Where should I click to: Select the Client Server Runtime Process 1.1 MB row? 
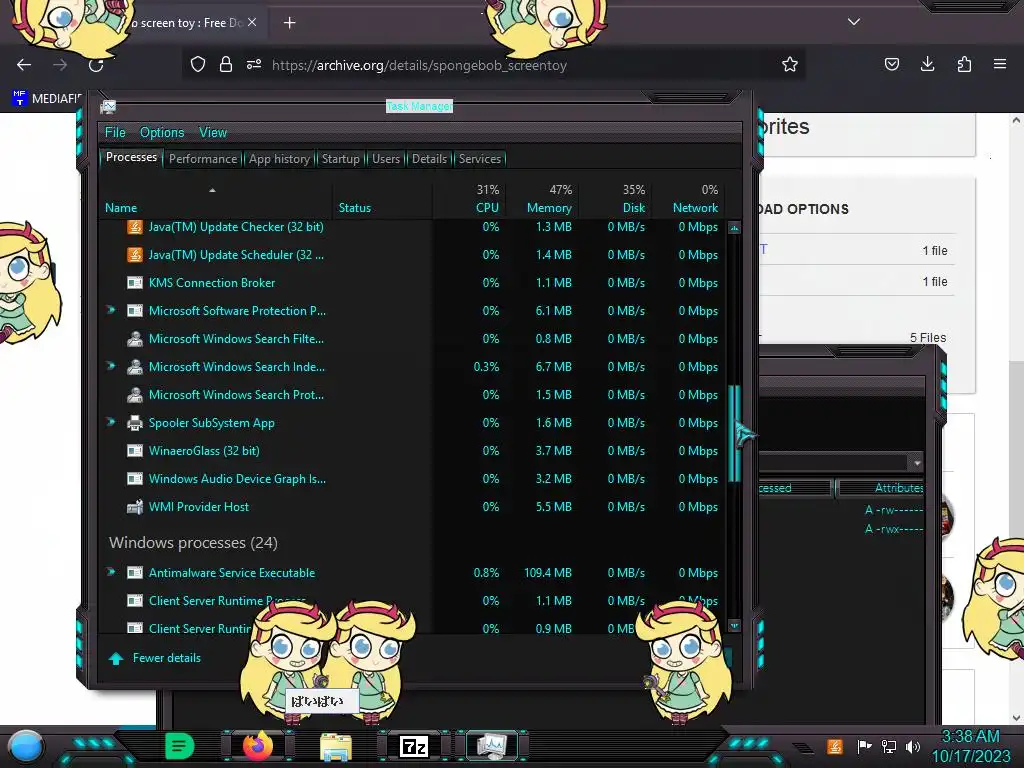411,600
